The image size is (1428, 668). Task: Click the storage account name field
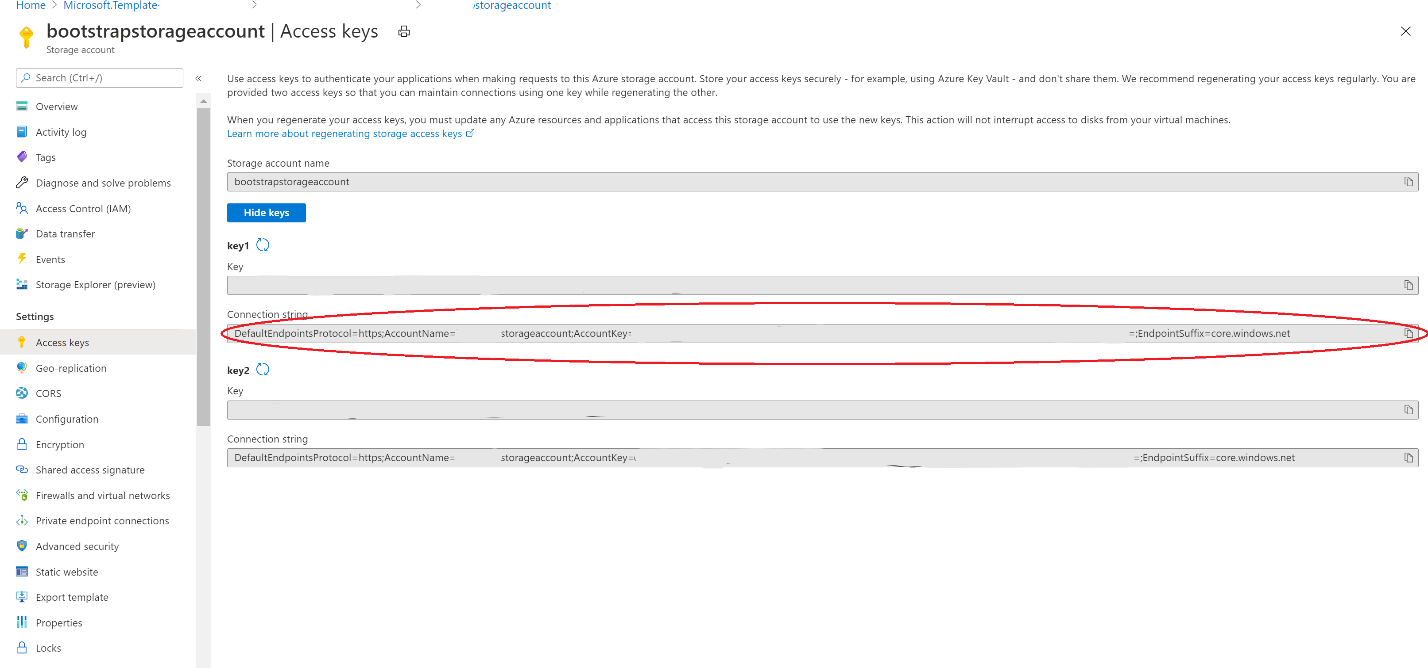click(822, 182)
